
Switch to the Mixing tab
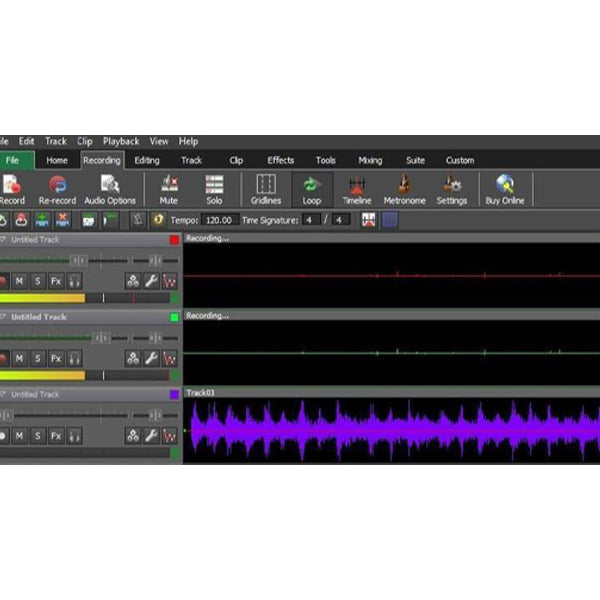pyautogui.click(x=370, y=160)
